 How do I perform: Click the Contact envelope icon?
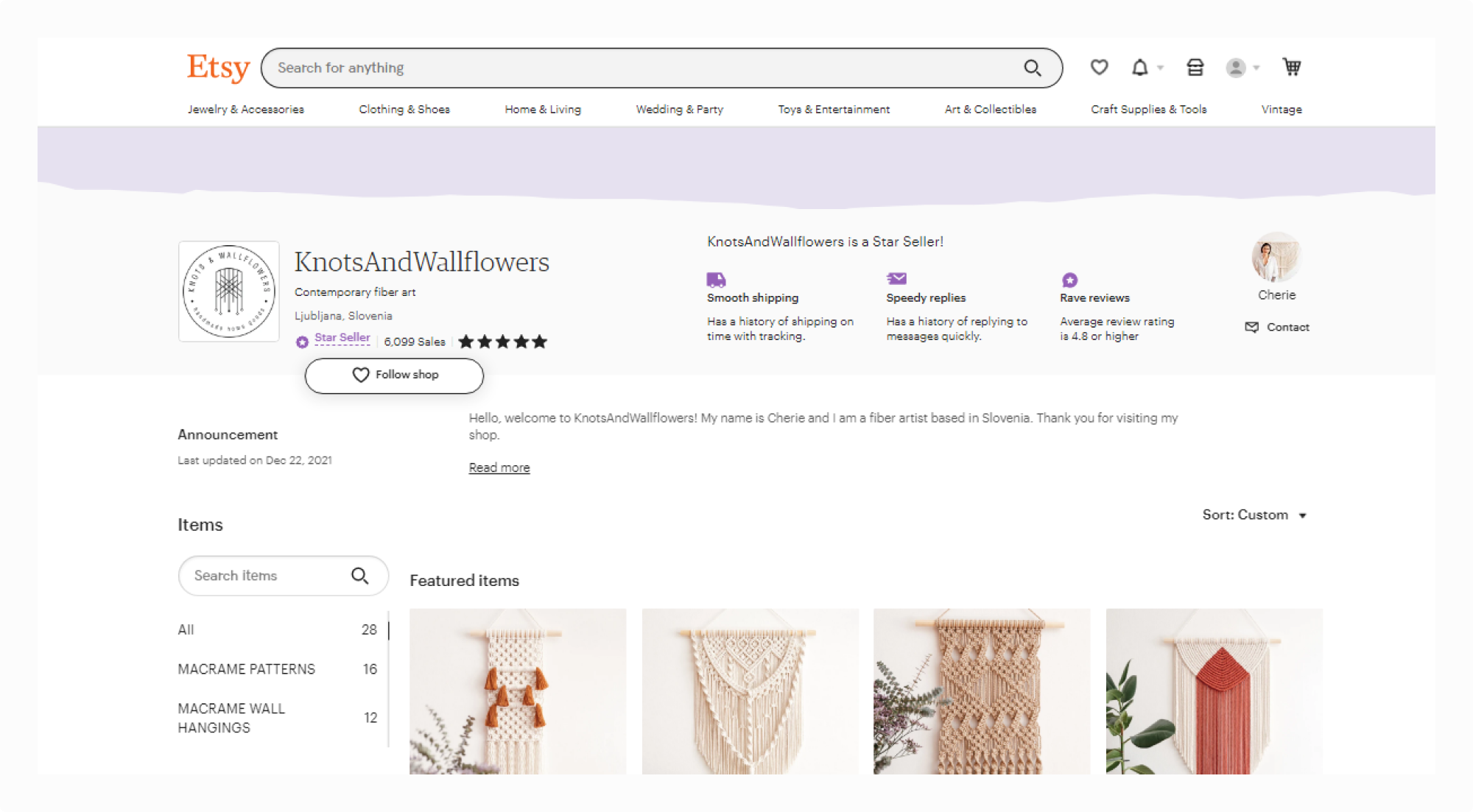(x=1251, y=327)
